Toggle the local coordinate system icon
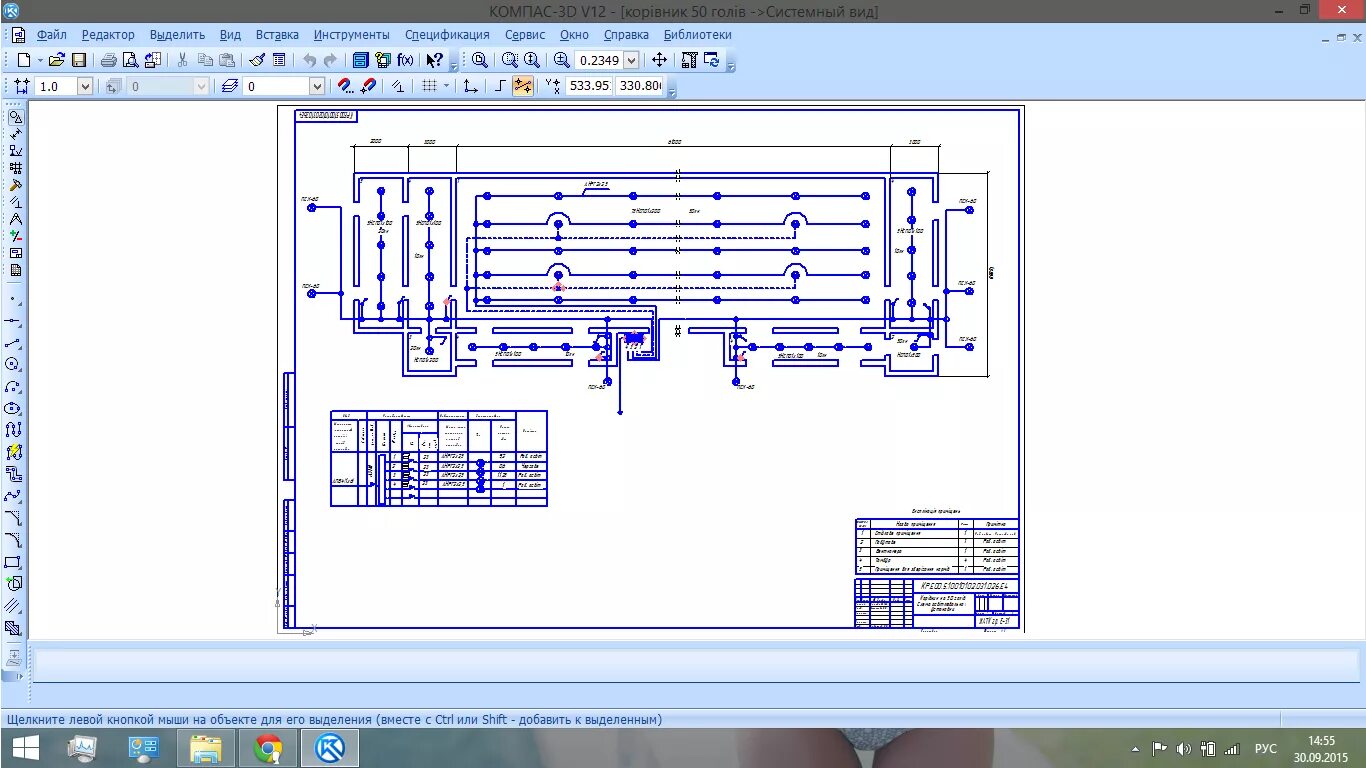 470,86
